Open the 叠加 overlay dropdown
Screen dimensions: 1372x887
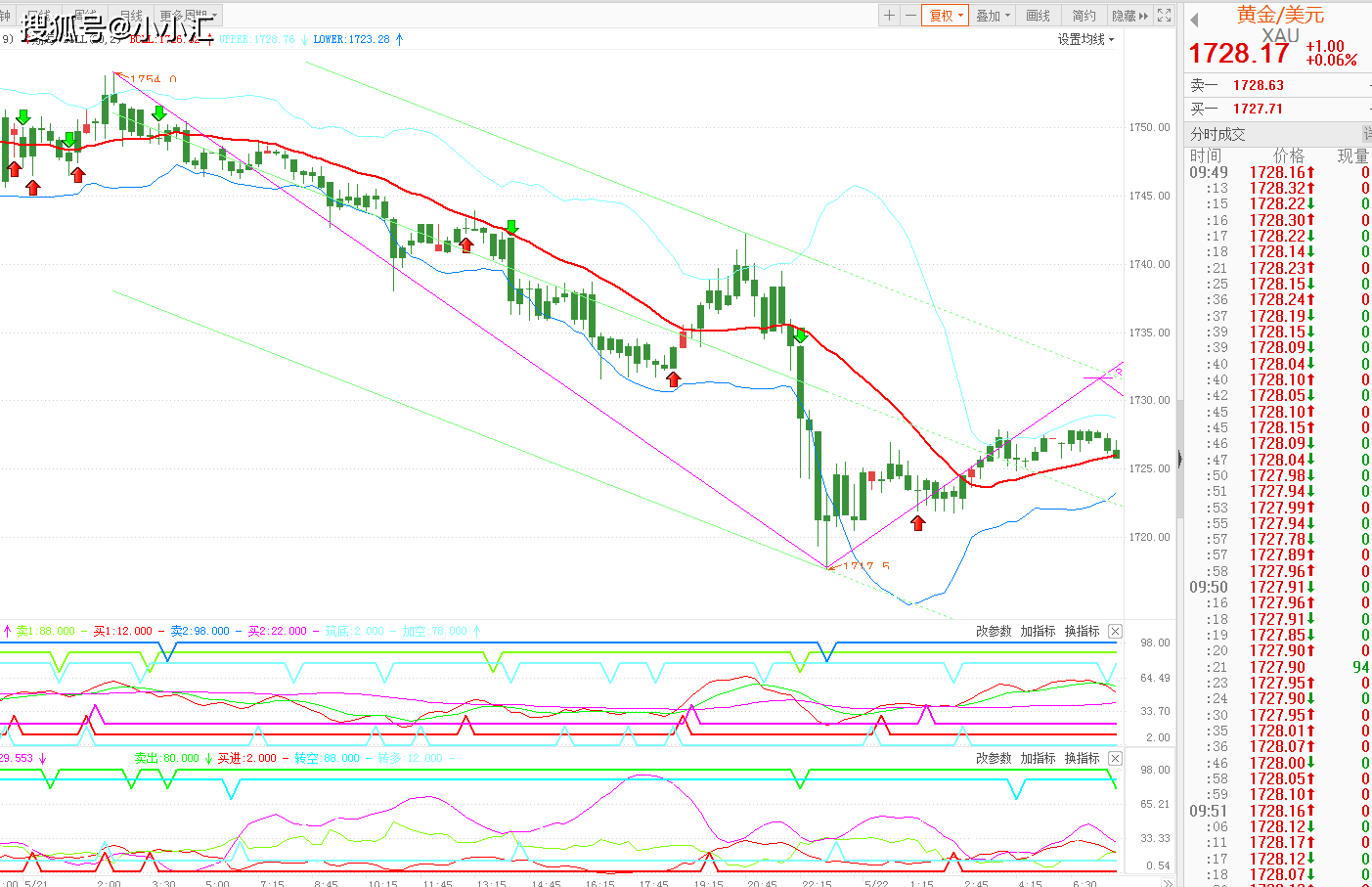tap(993, 16)
